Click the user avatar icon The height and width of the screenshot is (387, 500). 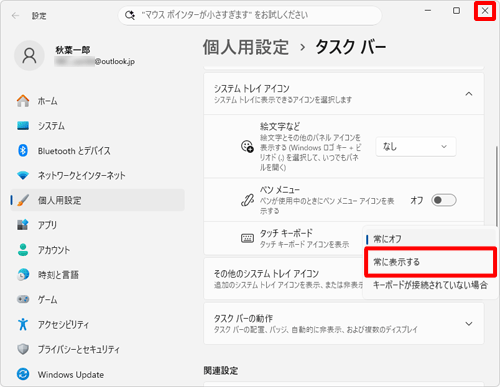pyautogui.click(x=29, y=56)
